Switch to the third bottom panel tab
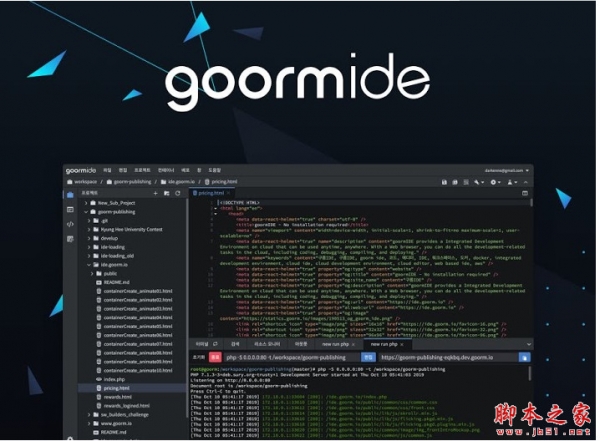600x441 pixels. (267, 344)
